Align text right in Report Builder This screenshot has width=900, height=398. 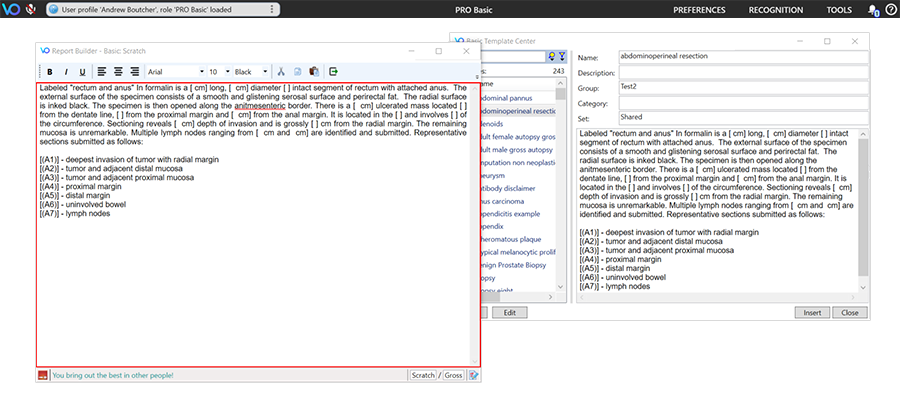pos(135,72)
